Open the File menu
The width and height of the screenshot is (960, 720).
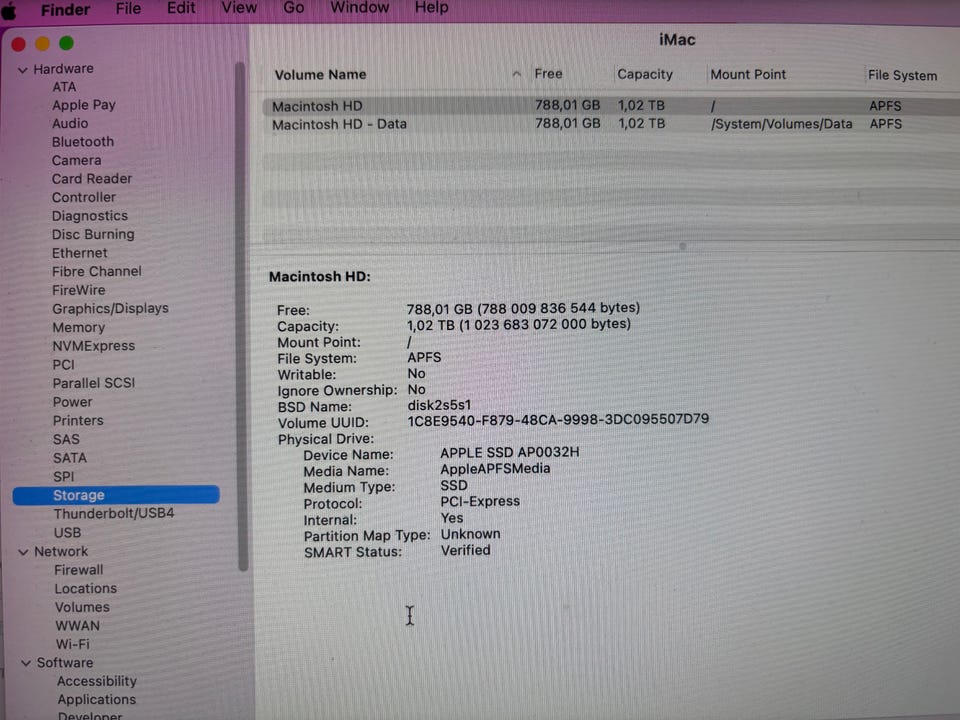pos(128,9)
